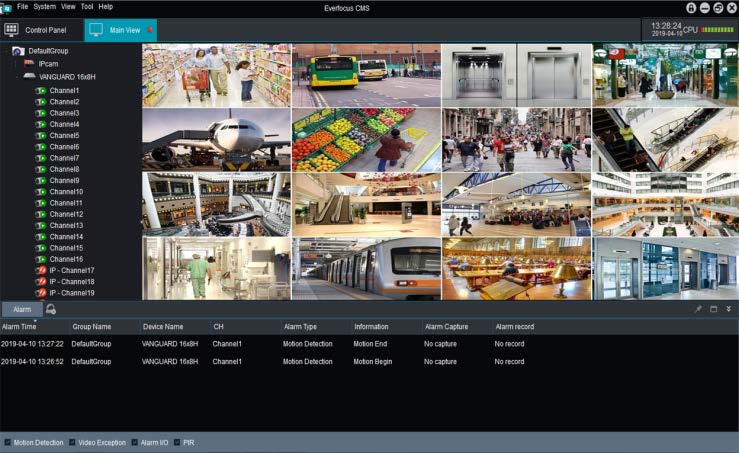739x453 pixels.
Task: Select Channel9 in the device tree
Action: click(64, 181)
